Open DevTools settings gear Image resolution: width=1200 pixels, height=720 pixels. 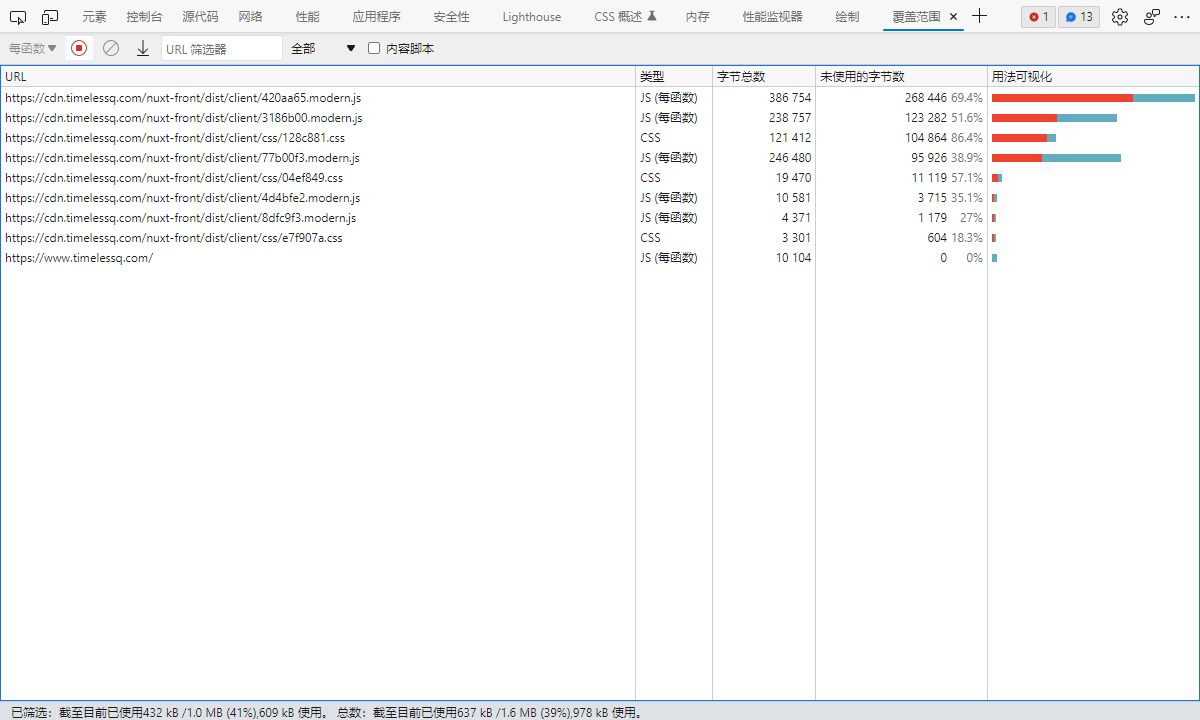coord(1120,16)
